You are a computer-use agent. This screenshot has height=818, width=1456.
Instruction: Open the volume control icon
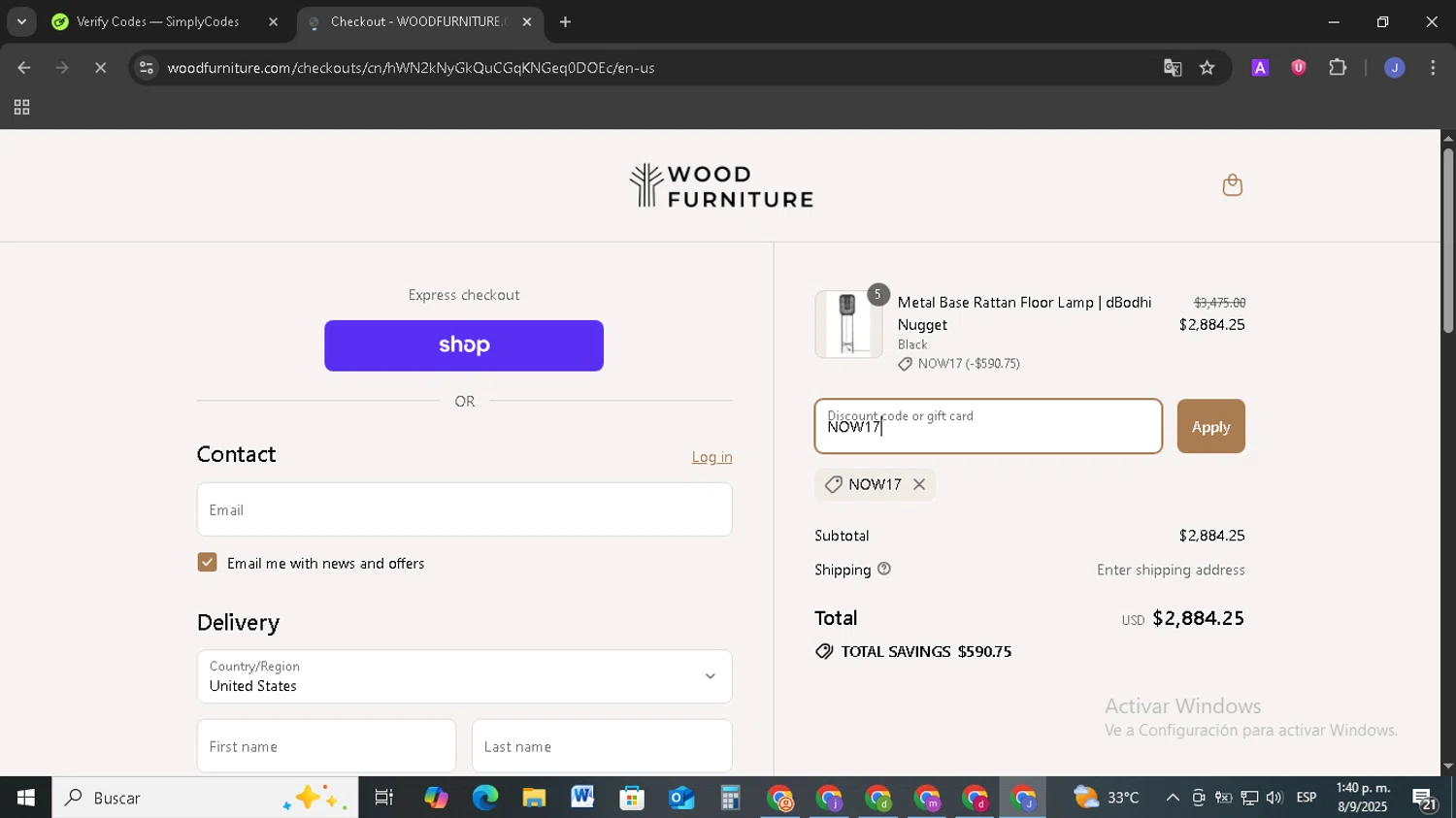coord(1274,798)
